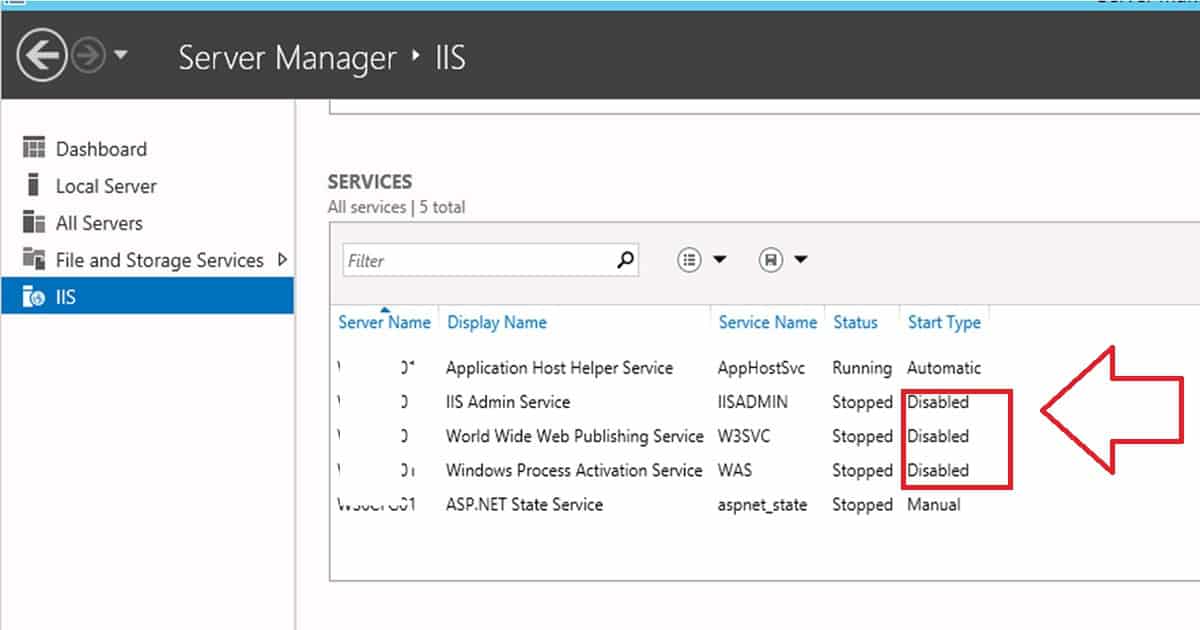Open the navigation history dropdown arrow

pos(120,55)
